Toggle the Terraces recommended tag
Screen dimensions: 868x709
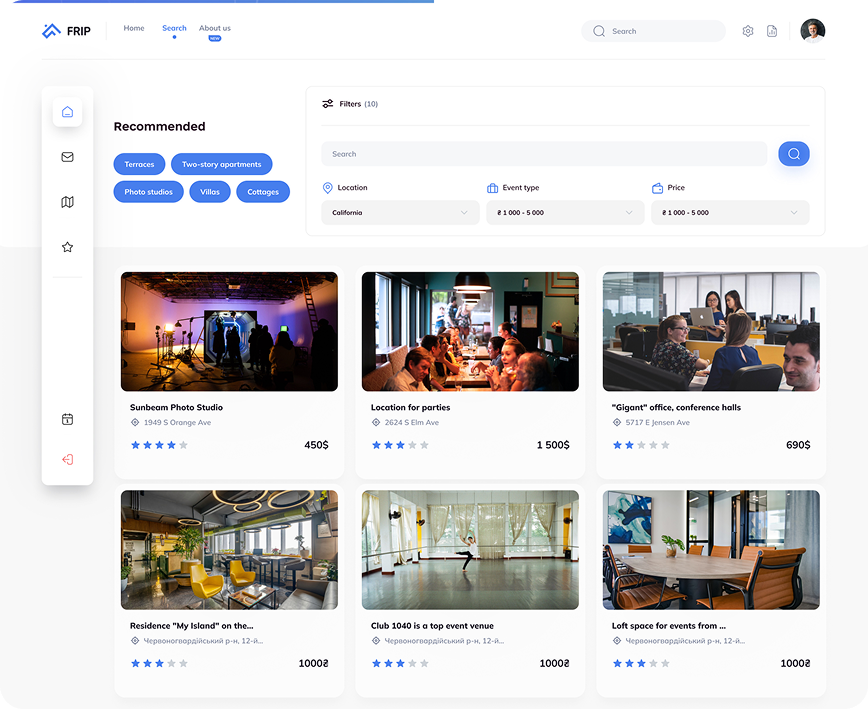139,164
